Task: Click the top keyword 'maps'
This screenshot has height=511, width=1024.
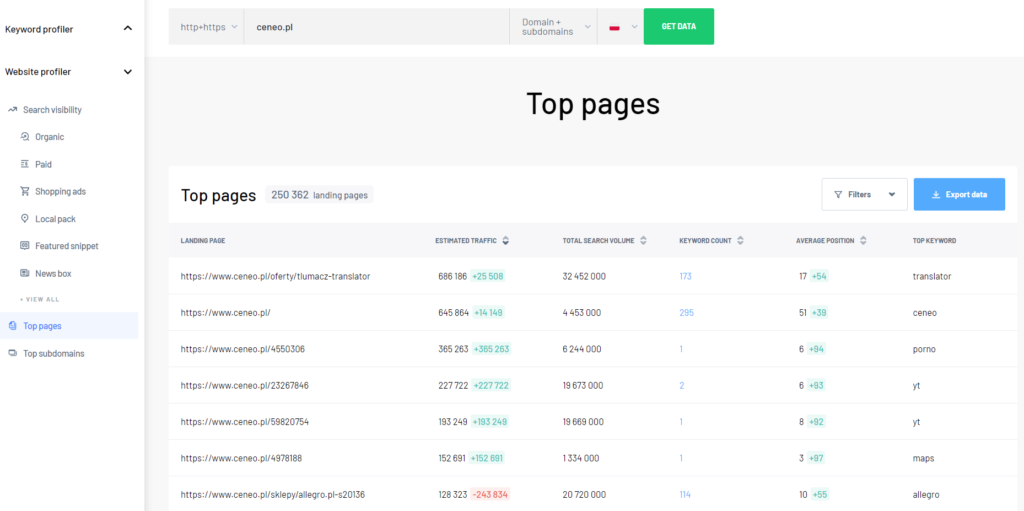Action: tap(923, 459)
